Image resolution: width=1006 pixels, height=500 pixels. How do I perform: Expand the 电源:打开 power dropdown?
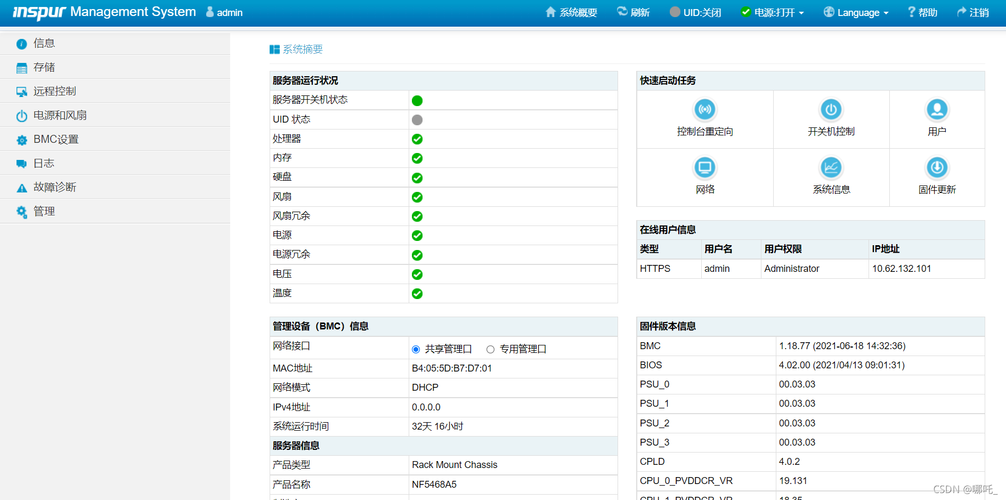(772, 12)
